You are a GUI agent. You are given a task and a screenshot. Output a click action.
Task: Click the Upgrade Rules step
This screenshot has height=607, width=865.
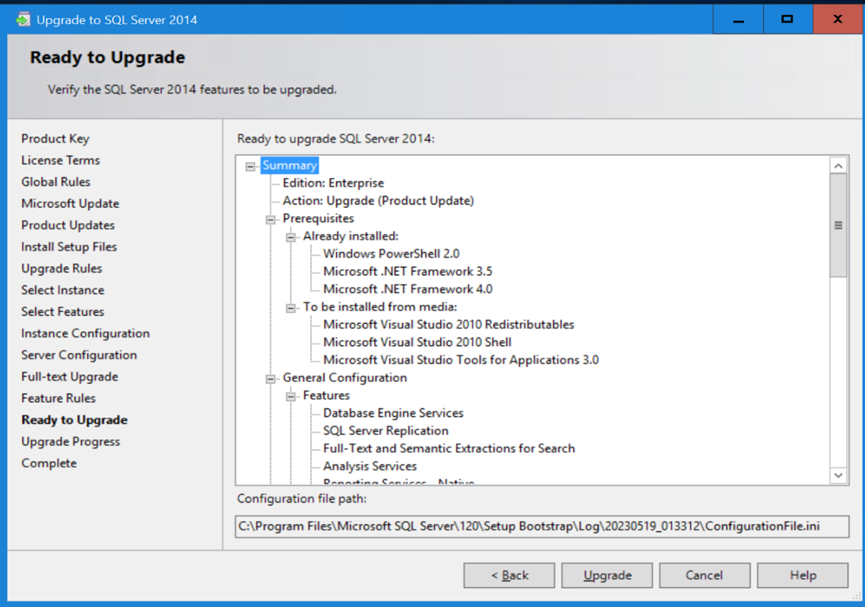pos(62,268)
